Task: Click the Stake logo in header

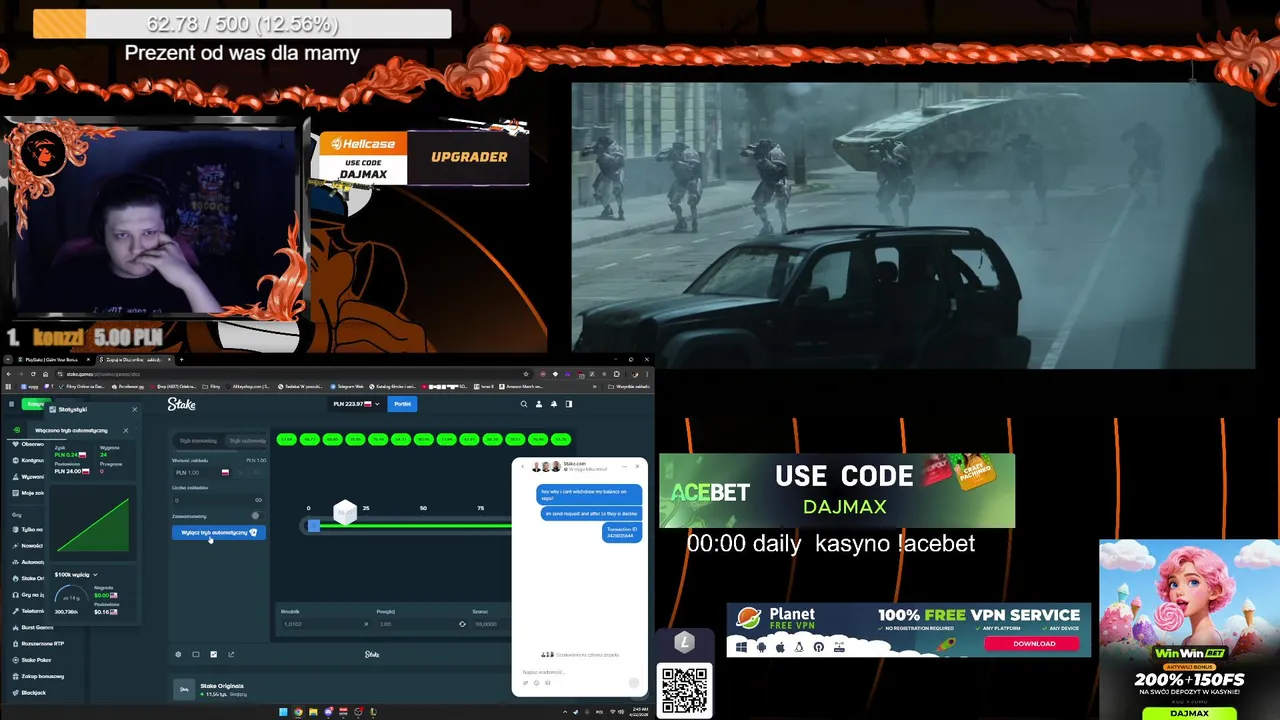Action: [x=181, y=404]
